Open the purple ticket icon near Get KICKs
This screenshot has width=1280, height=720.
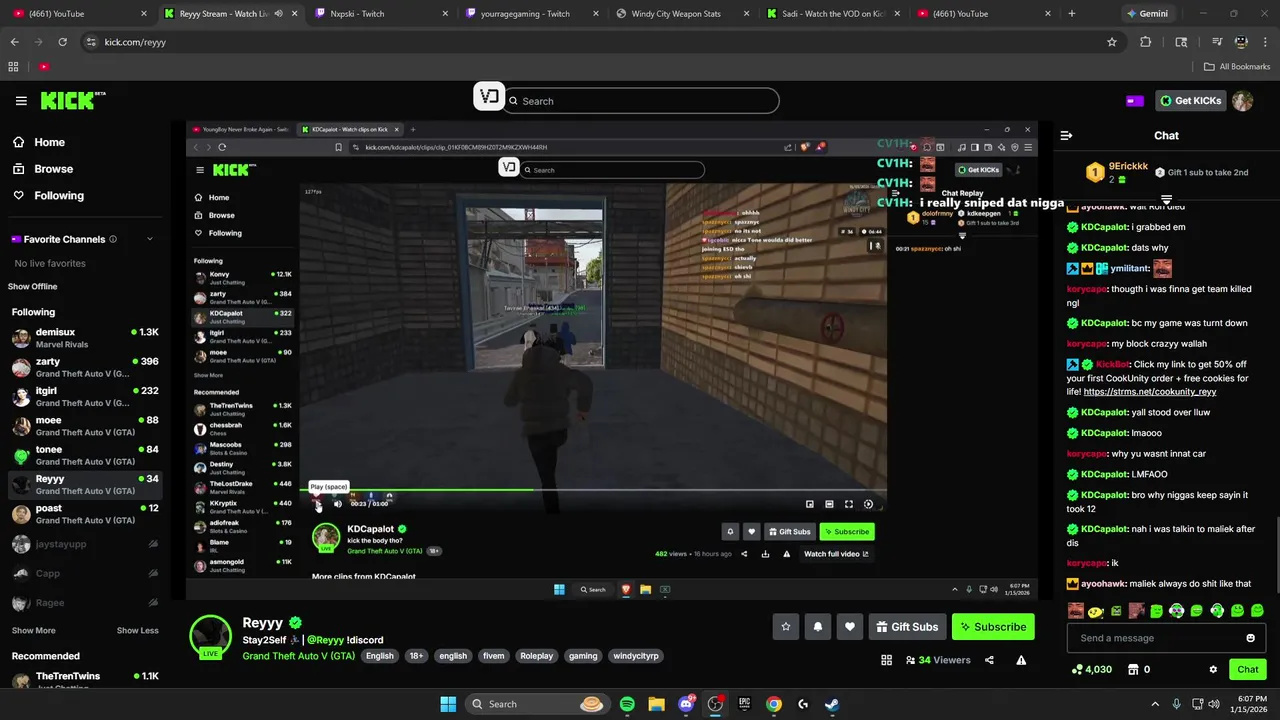1135,101
